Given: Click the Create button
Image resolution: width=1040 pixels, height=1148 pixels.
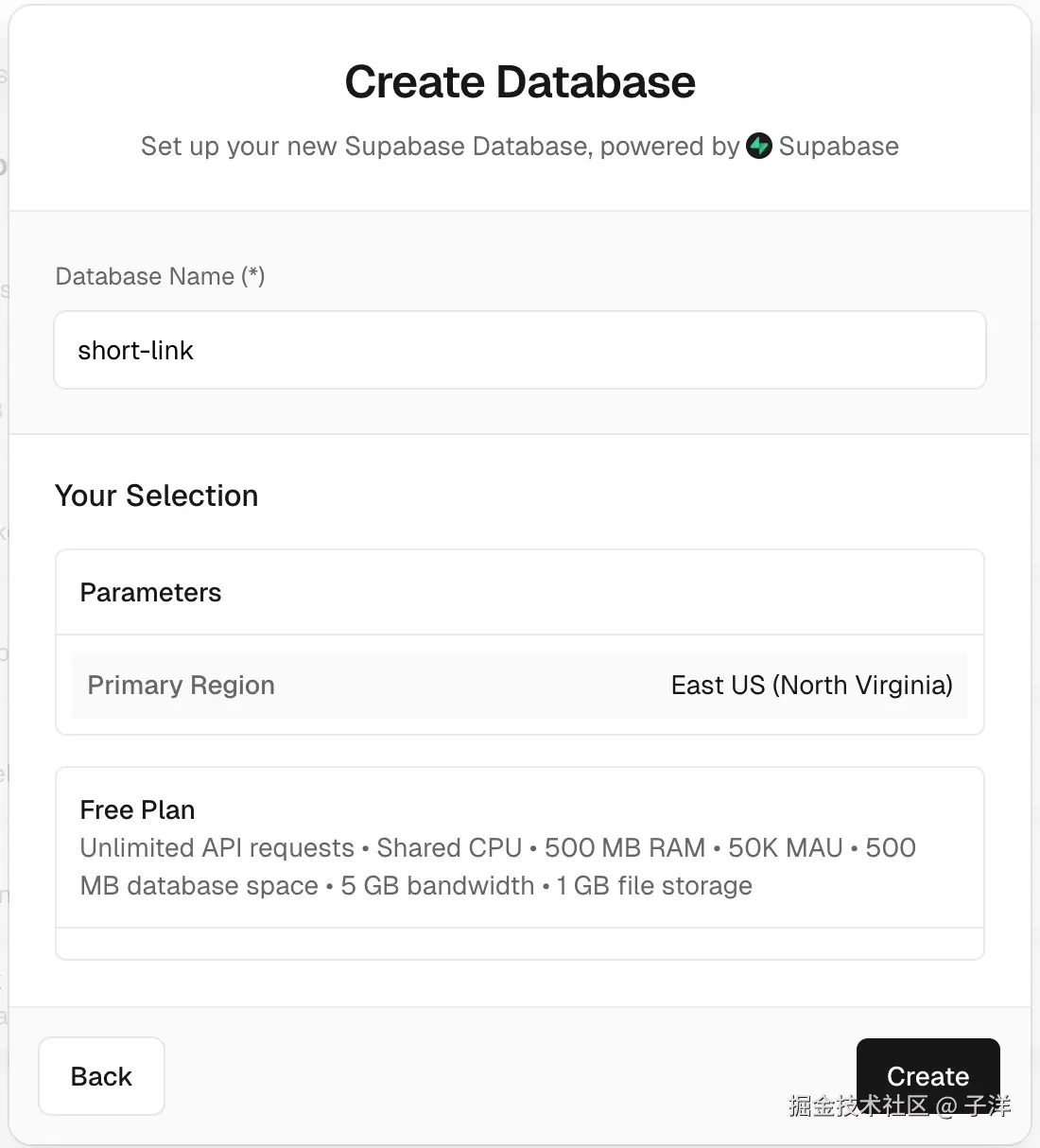Looking at the screenshot, I should click(x=927, y=1069).
